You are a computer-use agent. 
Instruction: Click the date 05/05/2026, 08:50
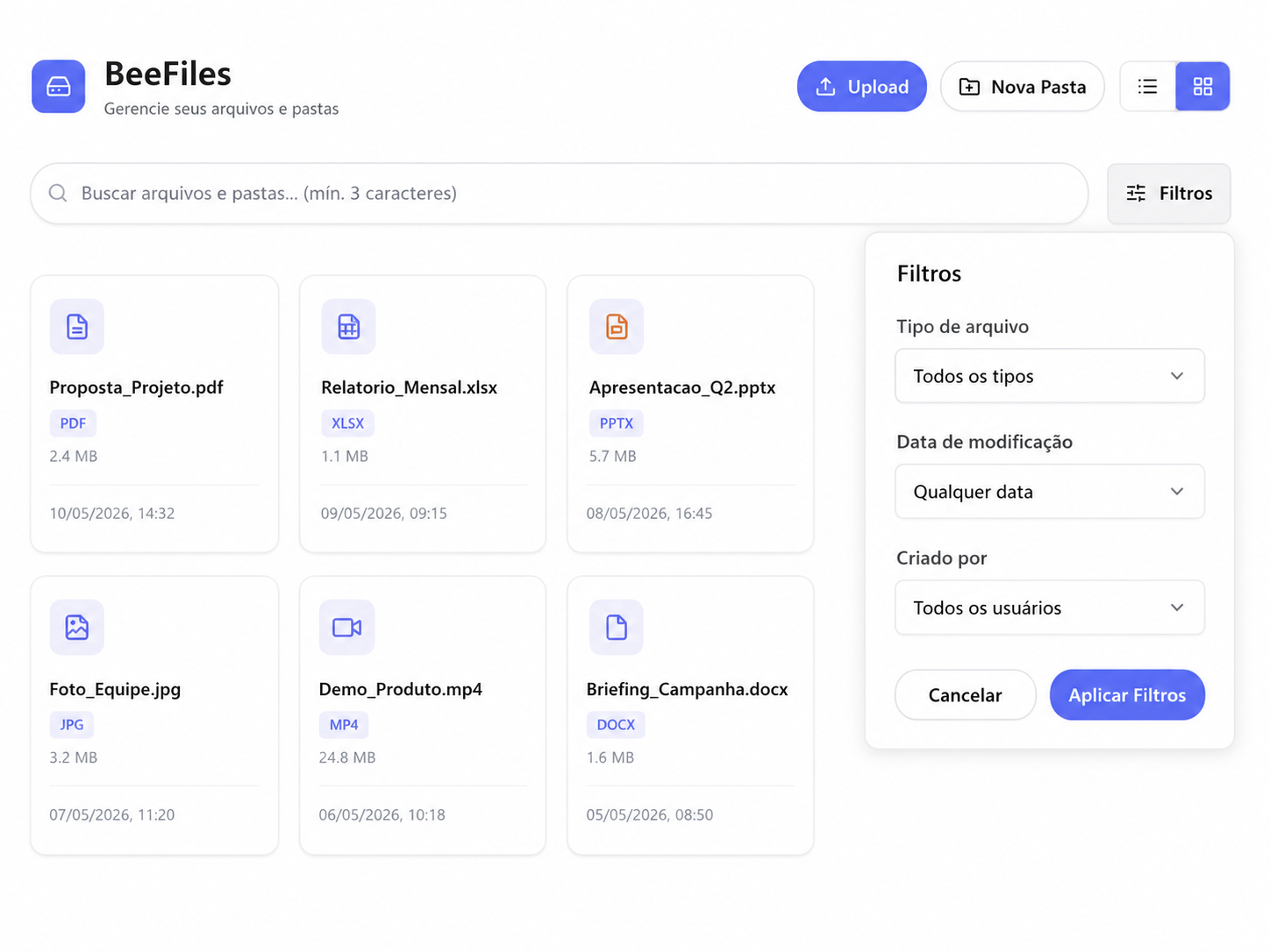(650, 815)
